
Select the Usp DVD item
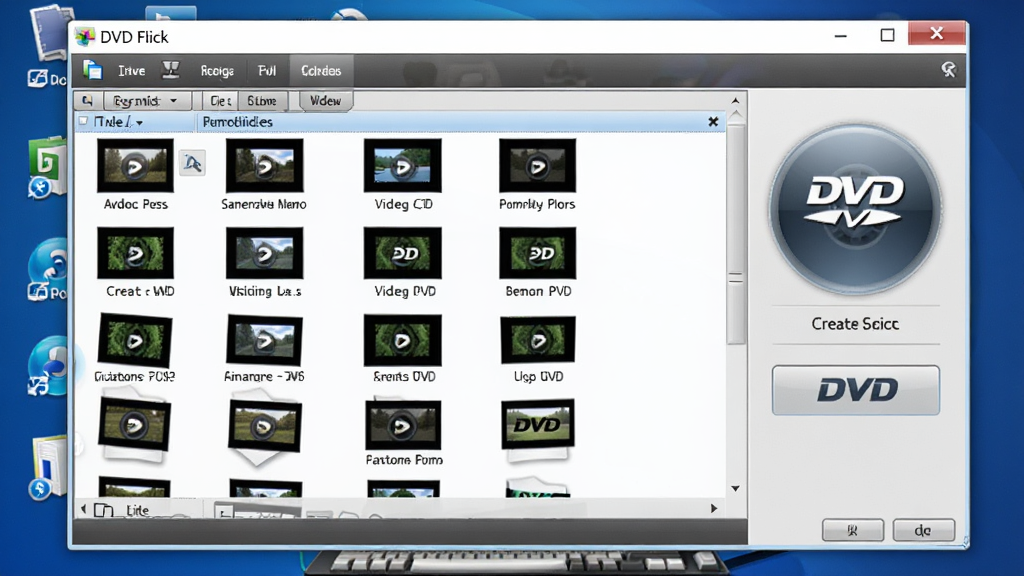pyautogui.click(x=537, y=340)
